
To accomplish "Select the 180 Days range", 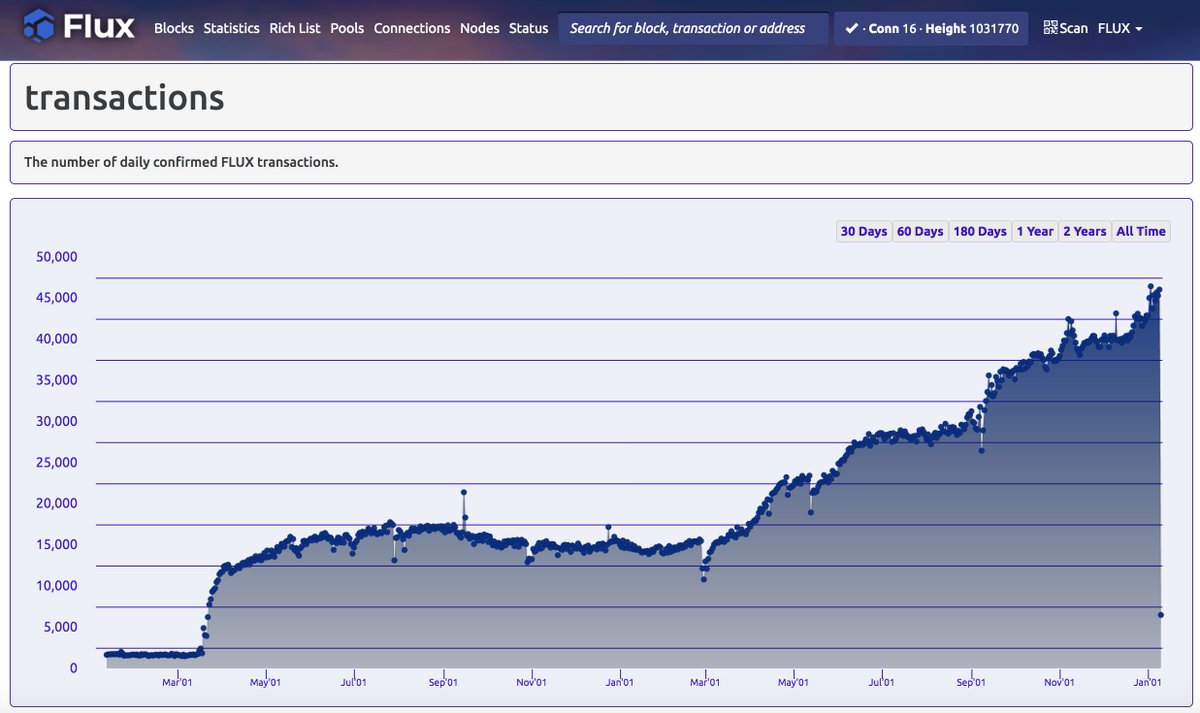I will click(x=980, y=231).
